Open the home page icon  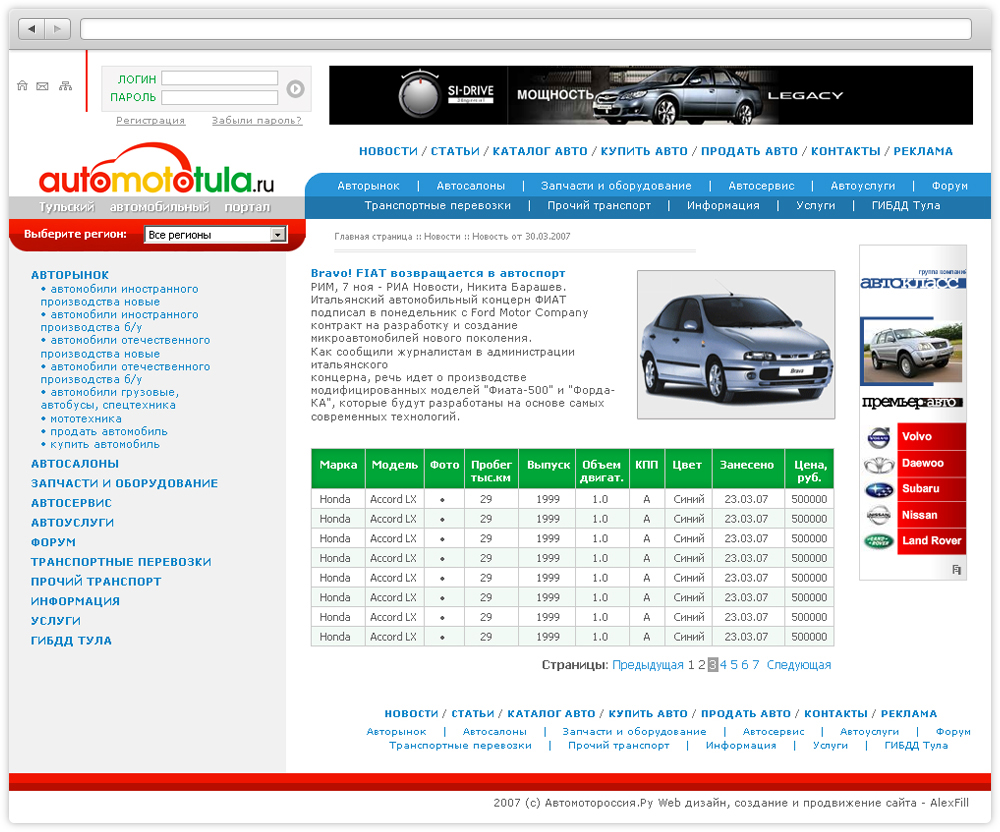[22, 85]
